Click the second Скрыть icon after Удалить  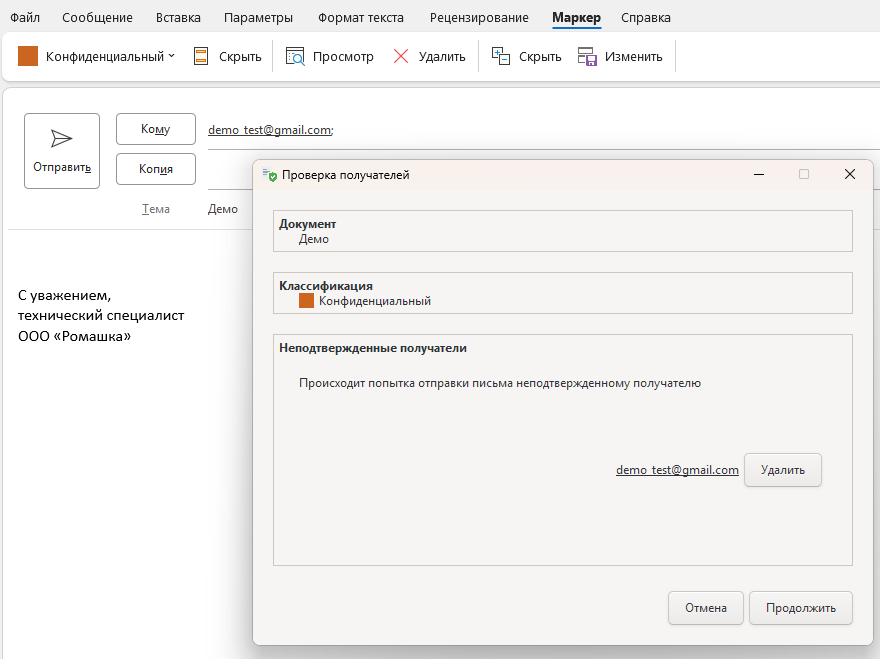tap(501, 56)
